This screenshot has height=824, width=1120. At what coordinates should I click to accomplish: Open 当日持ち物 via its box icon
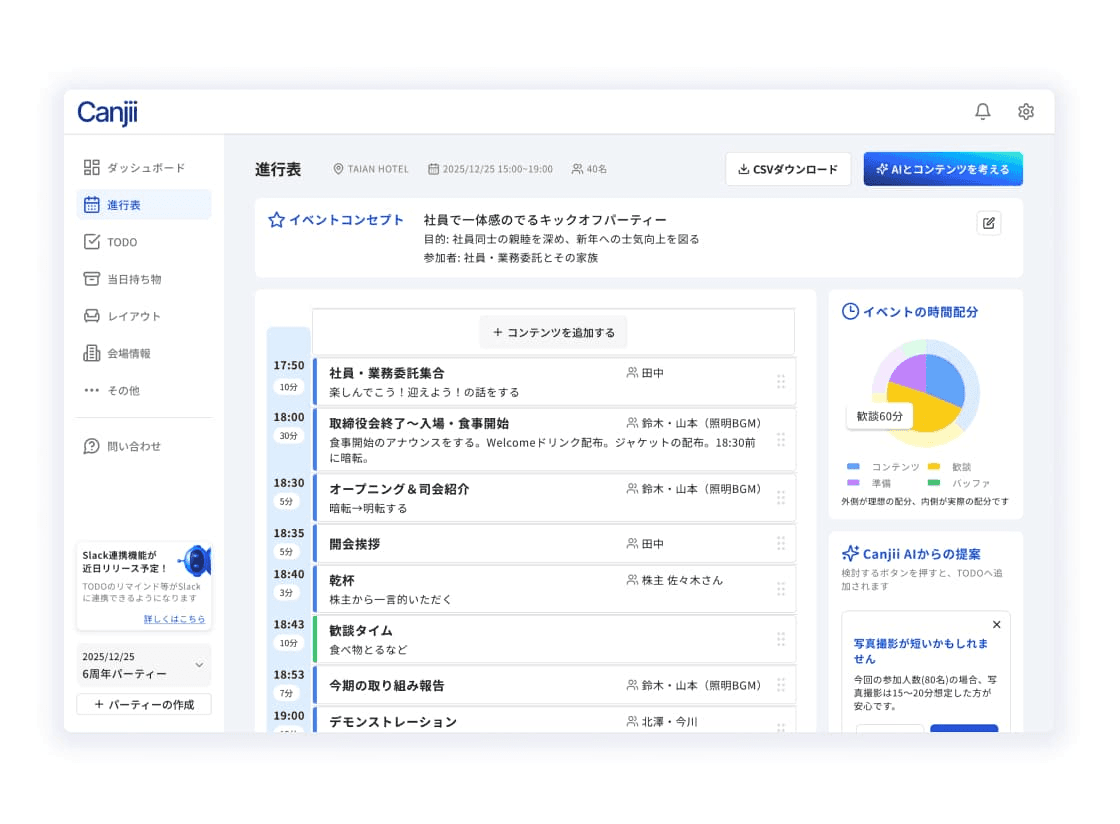click(x=90, y=278)
